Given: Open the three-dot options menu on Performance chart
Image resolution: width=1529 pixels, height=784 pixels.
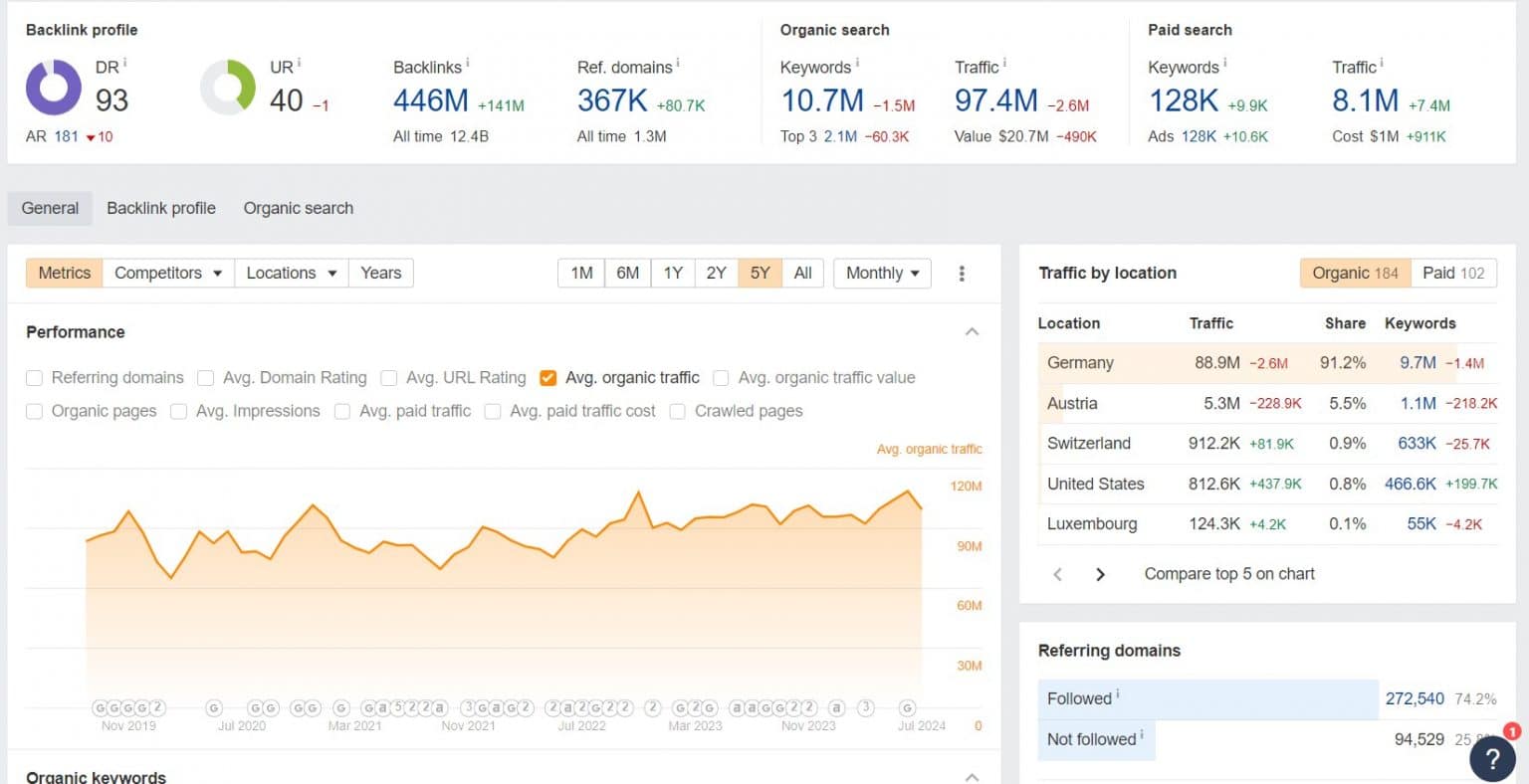Looking at the screenshot, I should [962, 273].
